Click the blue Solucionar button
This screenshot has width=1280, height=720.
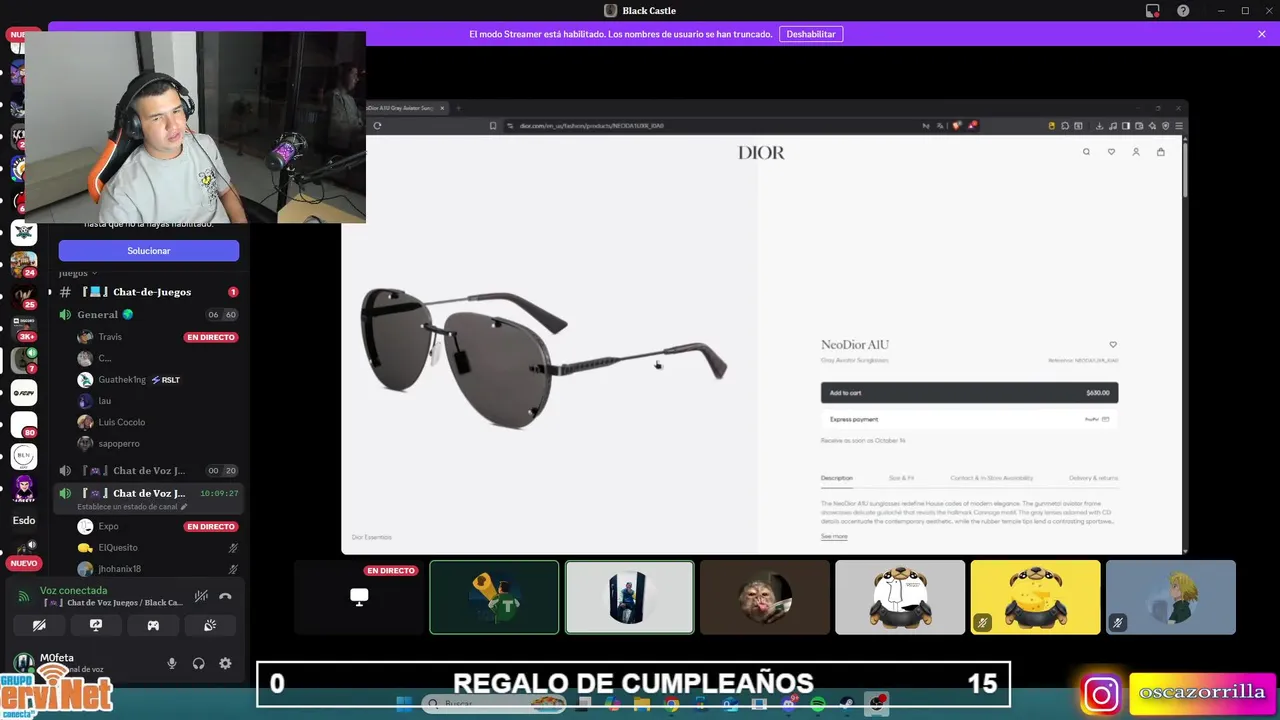(149, 251)
